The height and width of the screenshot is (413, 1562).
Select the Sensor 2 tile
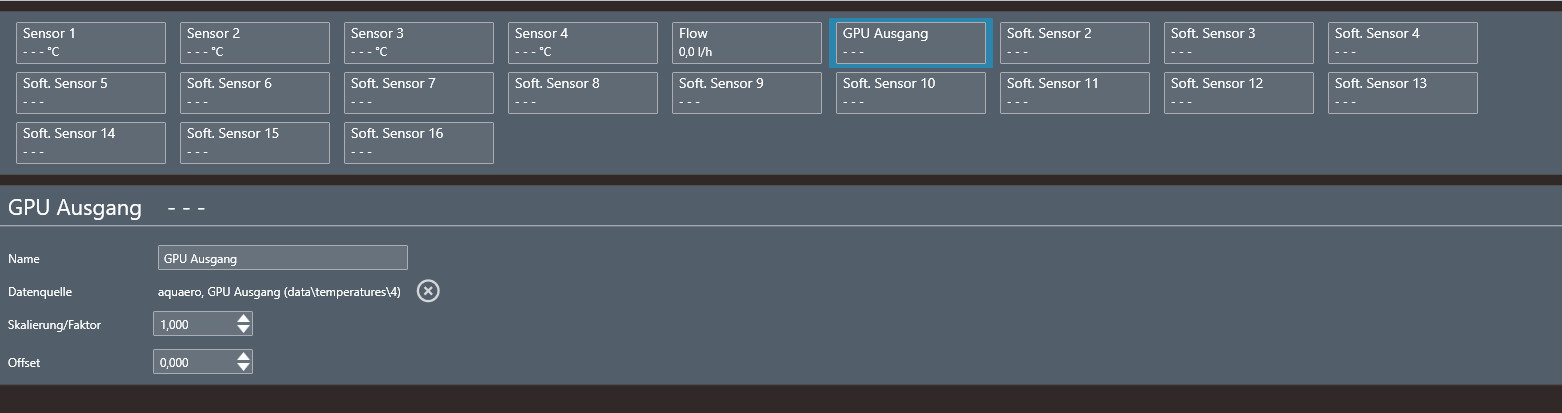(x=255, y=42)
